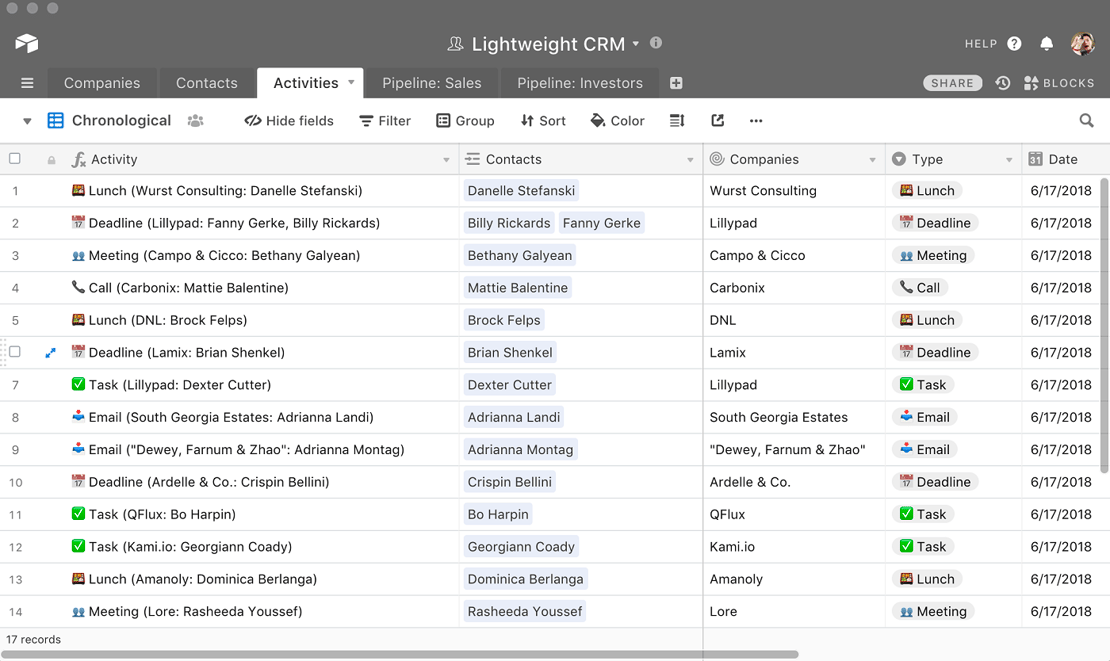1110x661 pixels.
Task: Expand the Lamix Deadline record
Action: pyautogui.click(x=50, y=352)
